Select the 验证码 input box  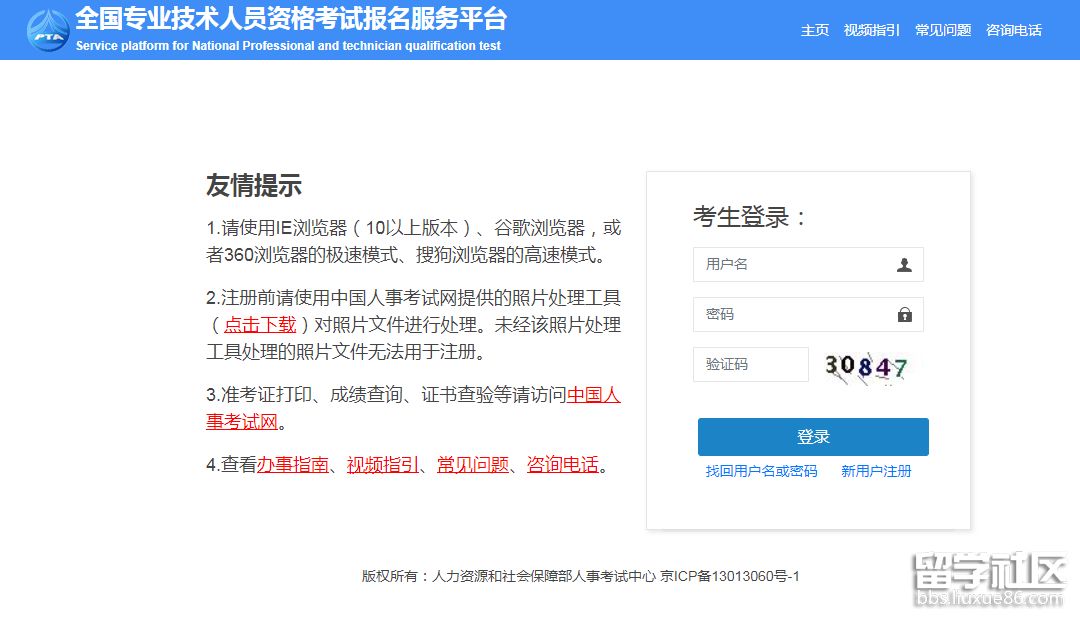pos(750,365)
